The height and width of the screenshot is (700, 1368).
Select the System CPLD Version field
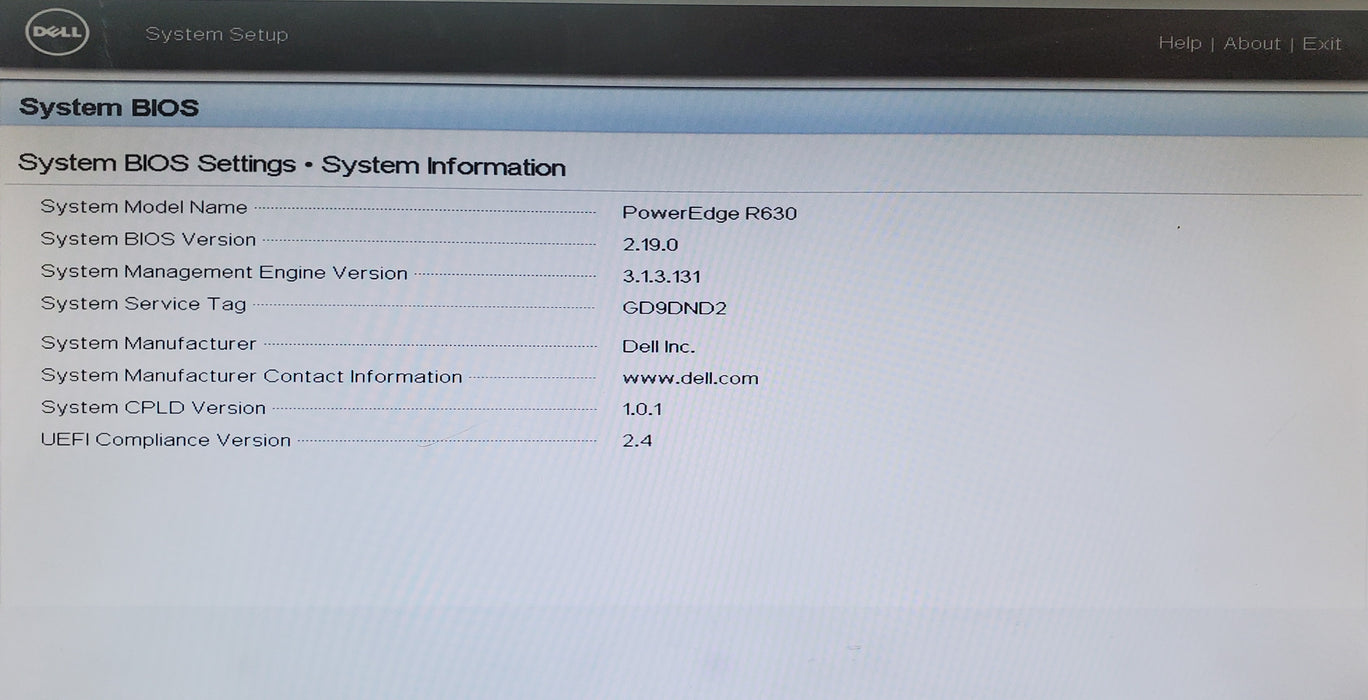pyautogui.click(x=152, y=408)
